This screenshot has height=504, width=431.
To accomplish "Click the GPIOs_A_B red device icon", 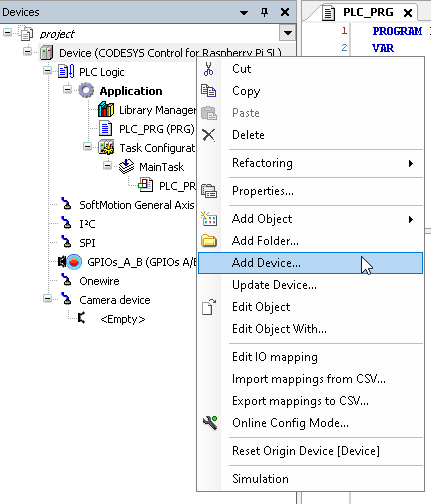I will coord(74,262).
